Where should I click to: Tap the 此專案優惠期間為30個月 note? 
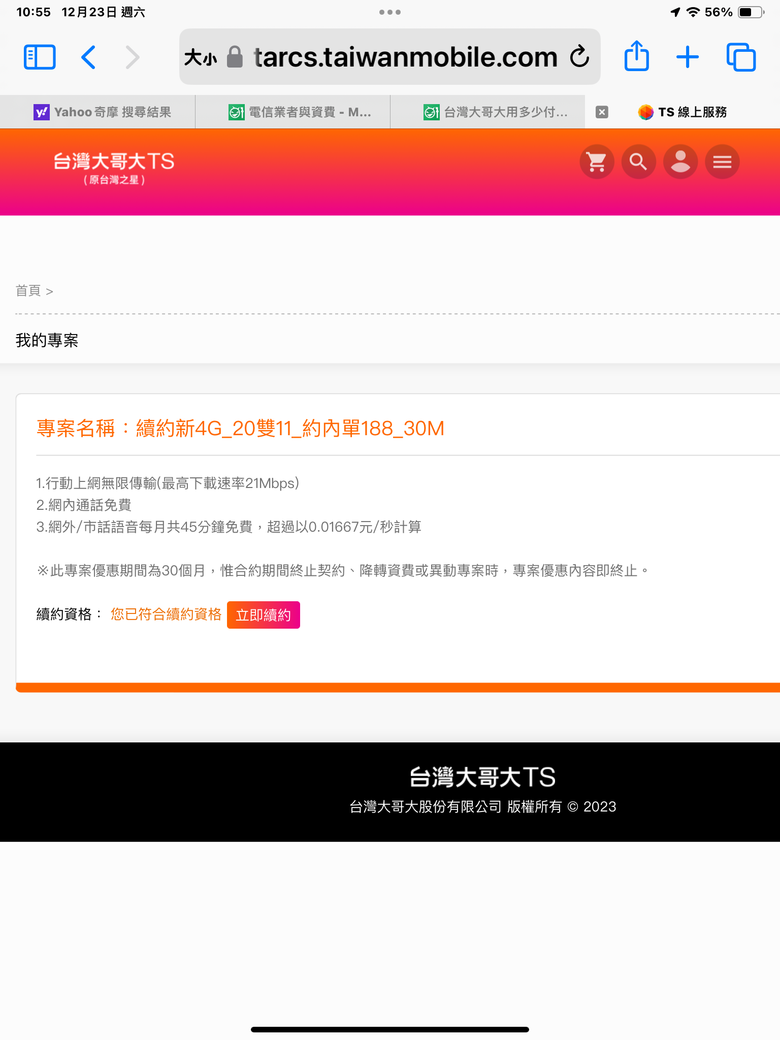[x=343, y=570]
